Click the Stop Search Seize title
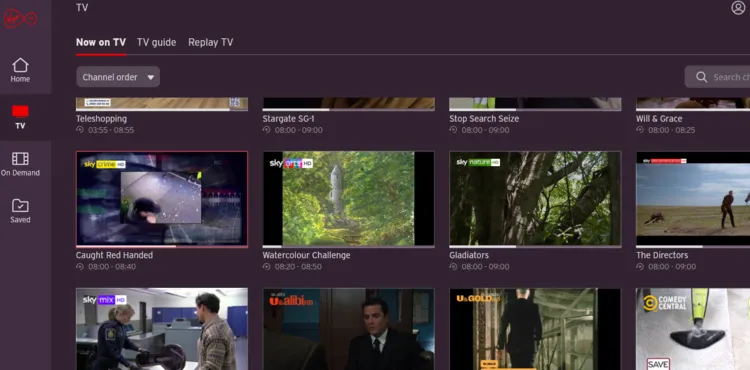750x370 pixels. click(484, 119)
